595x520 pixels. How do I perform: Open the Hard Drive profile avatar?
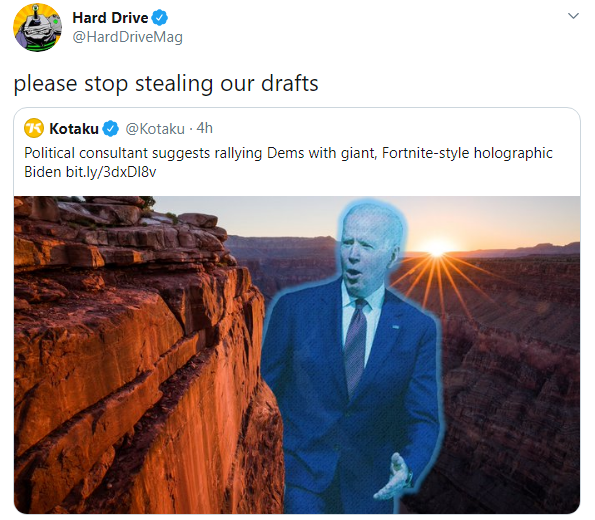(x=37, y=27)
